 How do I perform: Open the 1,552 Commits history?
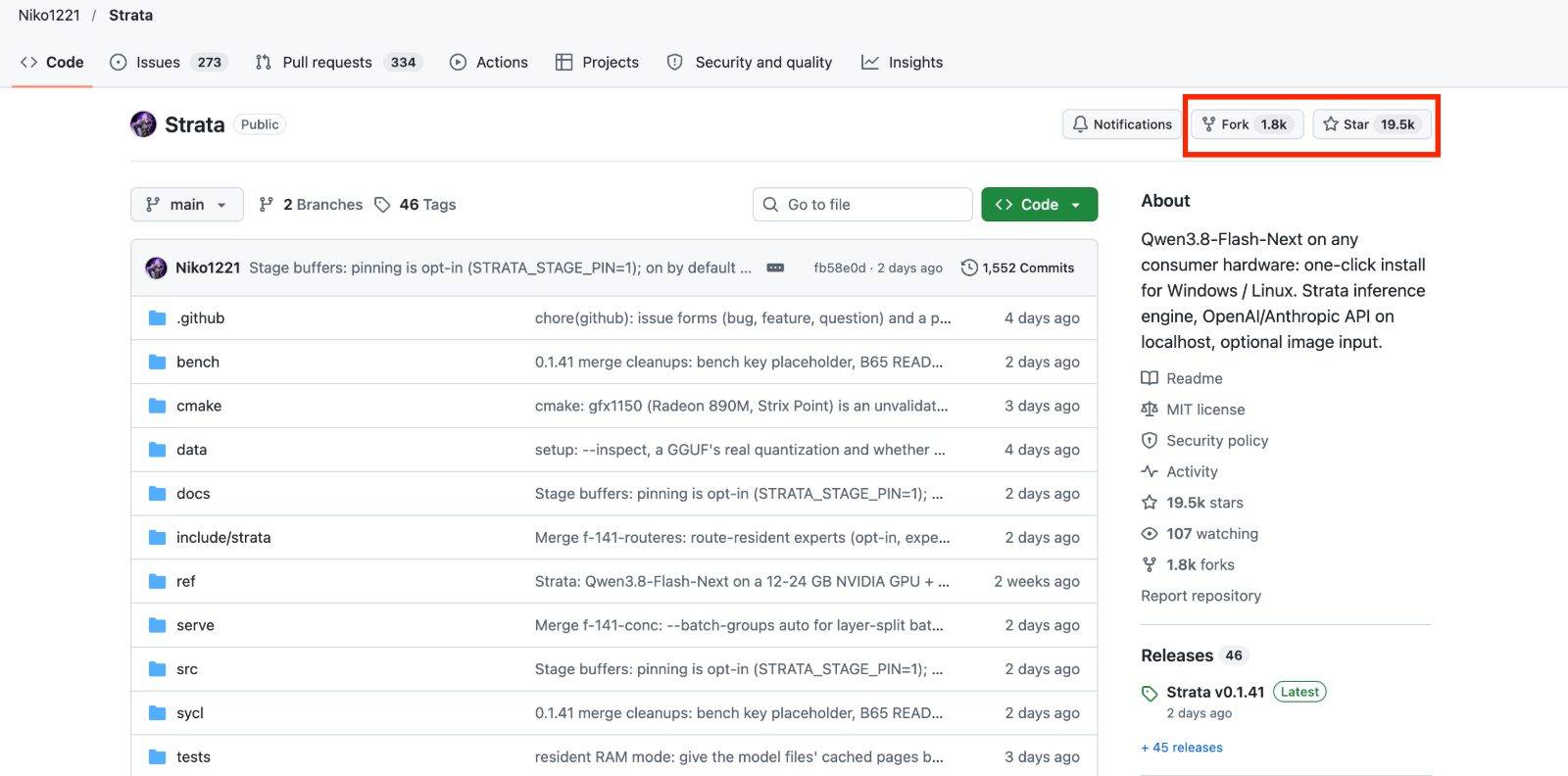tap(1017, 267)
